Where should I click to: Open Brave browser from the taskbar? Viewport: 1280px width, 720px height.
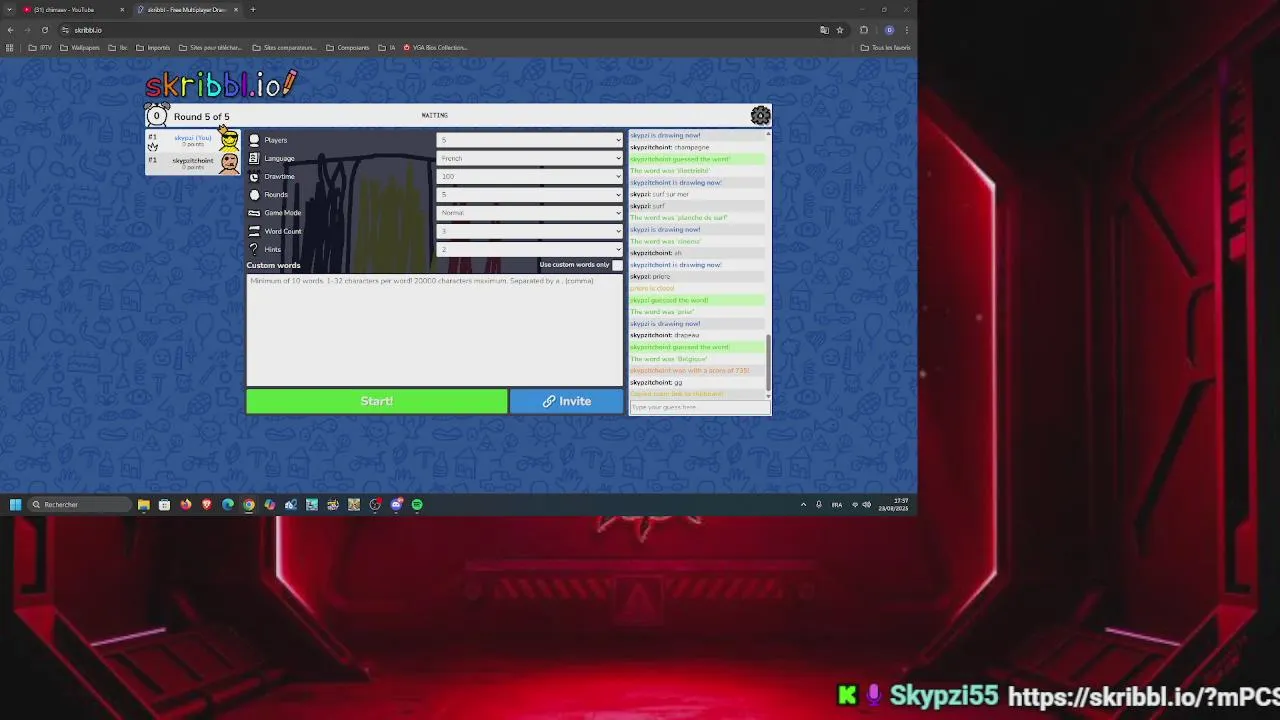pyautogui.click(x=207, y=505)
